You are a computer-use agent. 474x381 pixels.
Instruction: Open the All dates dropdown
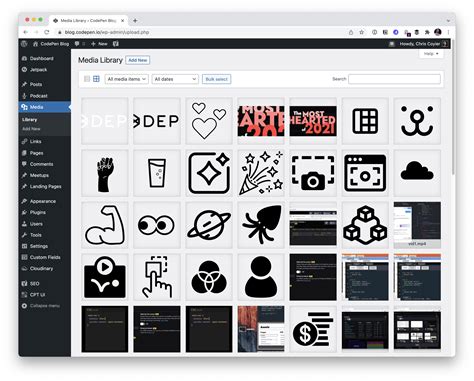tap(175, 79)
